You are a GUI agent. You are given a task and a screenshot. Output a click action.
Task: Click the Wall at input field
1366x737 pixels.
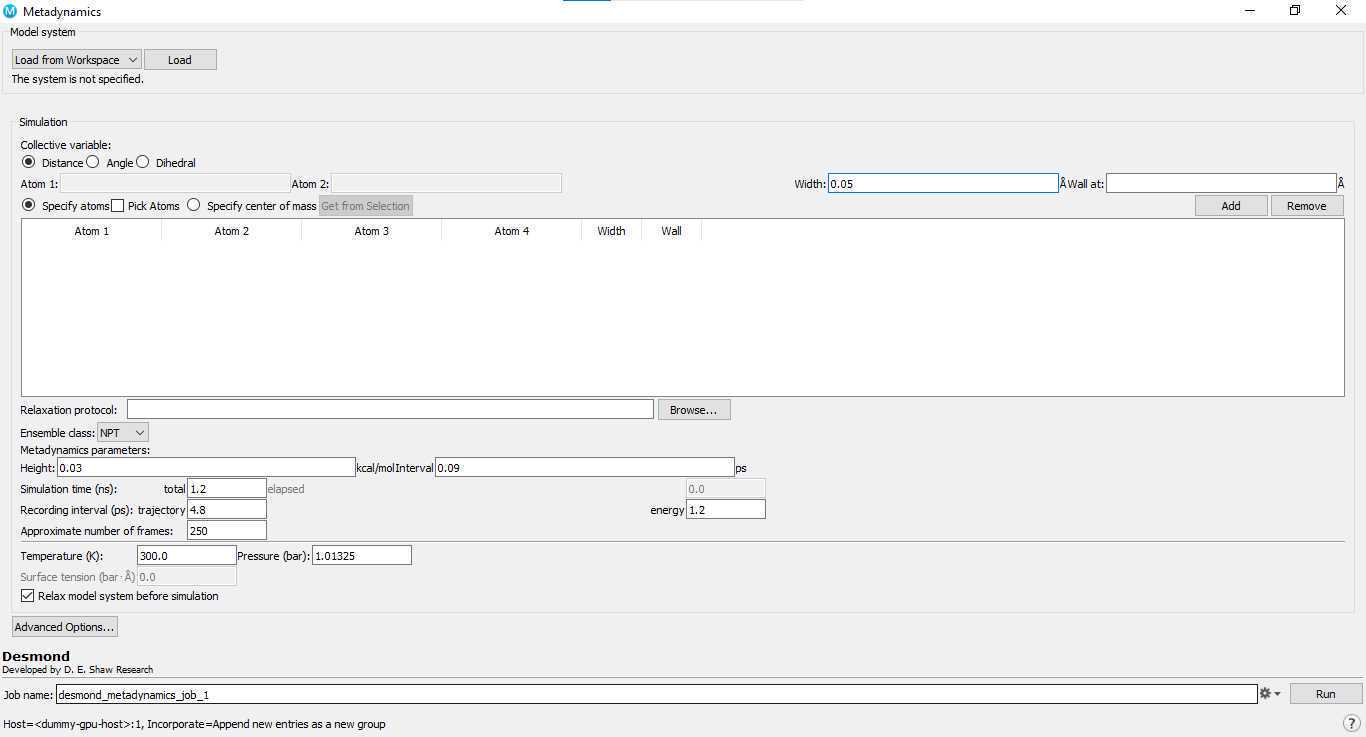pos(1221,184)
